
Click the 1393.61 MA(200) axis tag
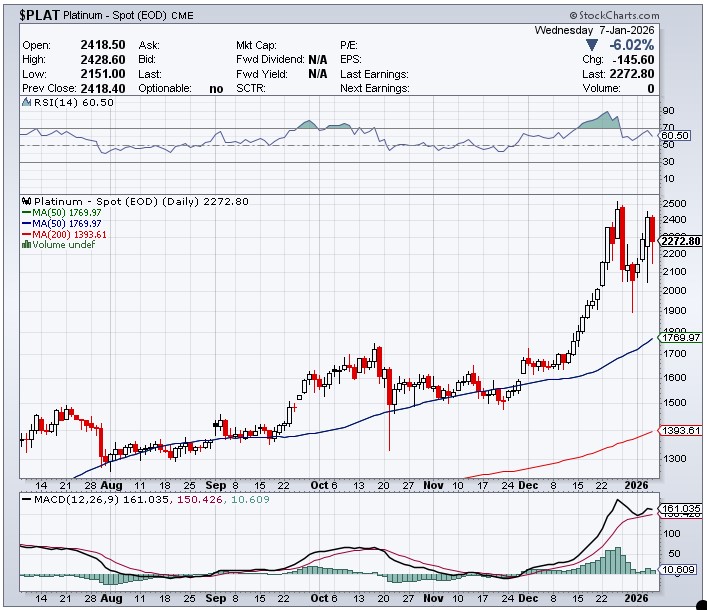click(680, 430)
